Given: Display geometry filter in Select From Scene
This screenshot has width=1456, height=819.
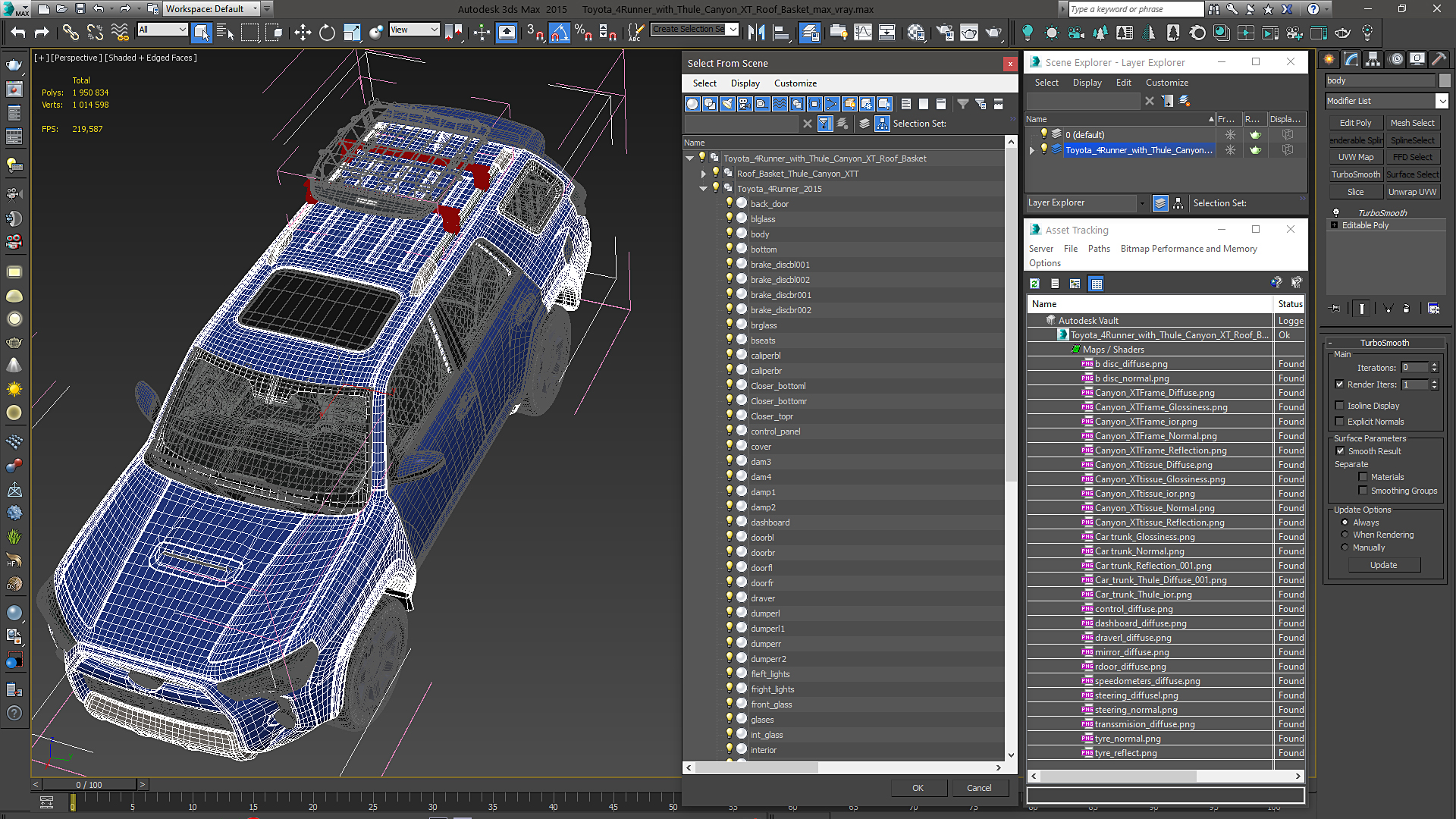Looking at the screenshot, I should [x=692, y=104].
